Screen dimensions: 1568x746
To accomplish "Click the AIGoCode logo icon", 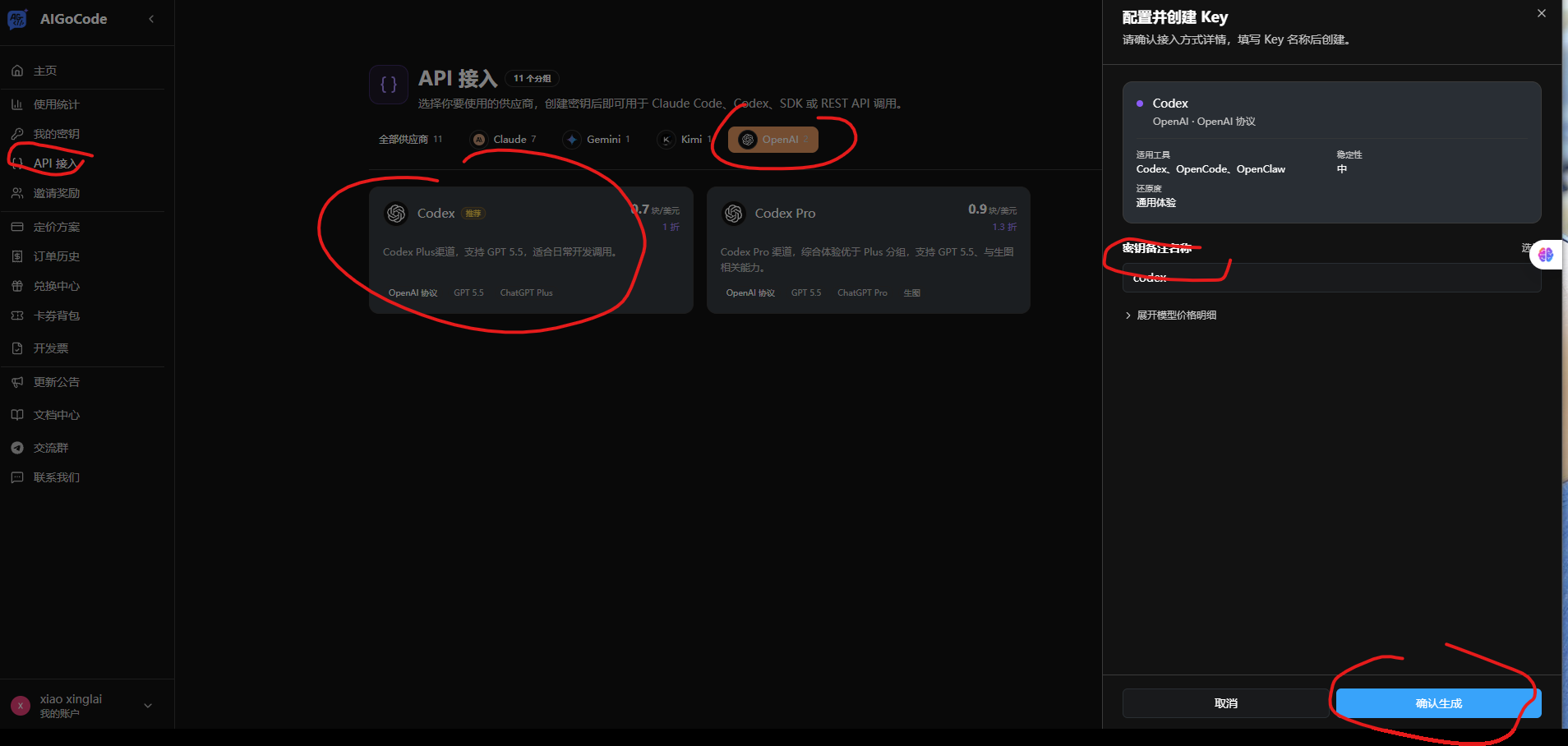I will (x=17, y=19).
